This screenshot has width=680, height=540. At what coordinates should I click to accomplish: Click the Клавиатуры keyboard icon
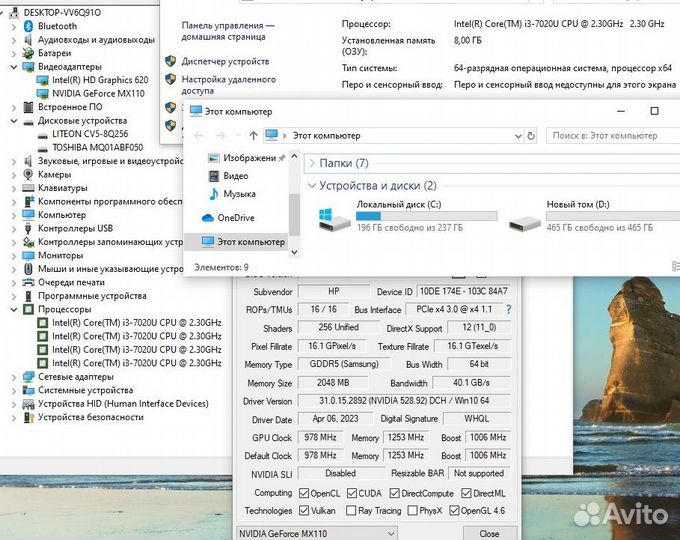29,188
